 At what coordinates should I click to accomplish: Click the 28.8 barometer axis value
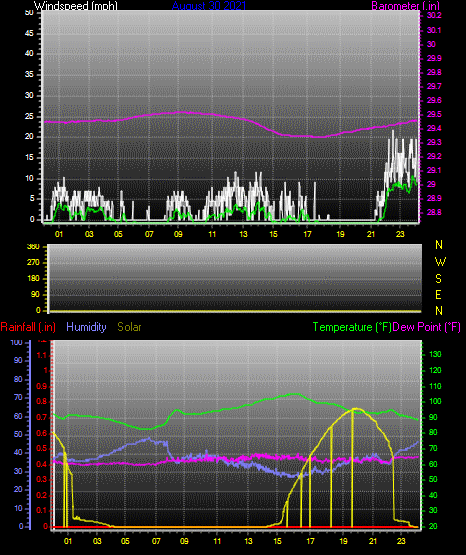[434, 212]
